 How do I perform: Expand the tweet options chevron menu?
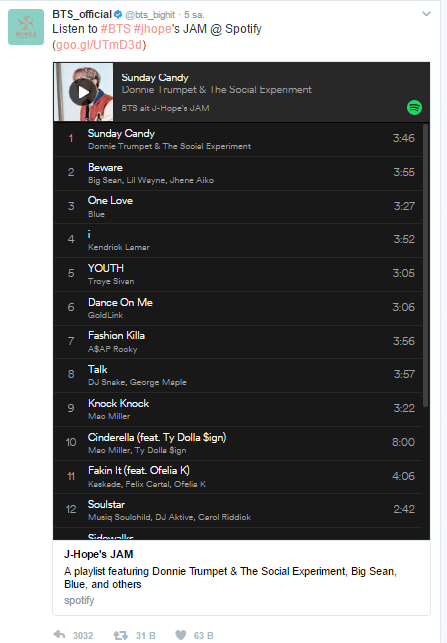[426, 14]
